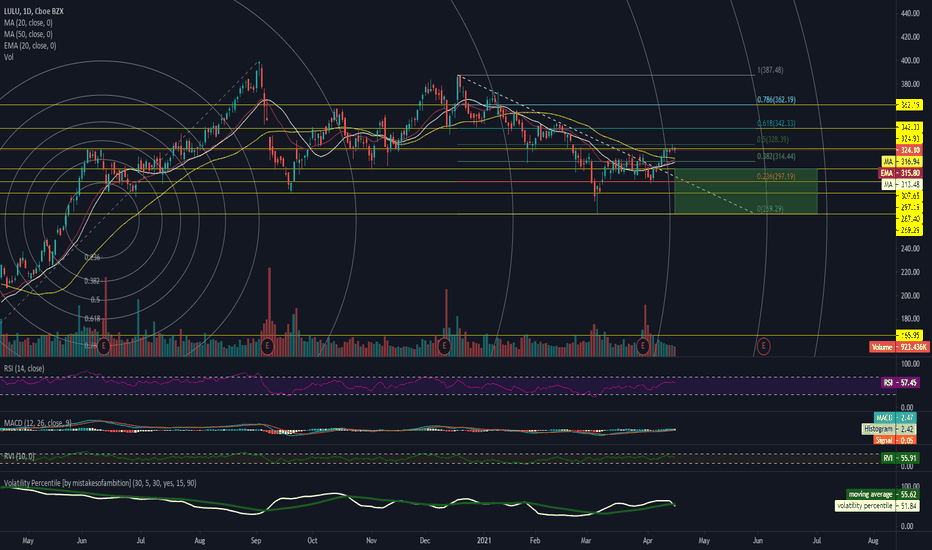Select the Fibonacci 0.618(342.33) level label
Viewport: 932px width, 550px height.
coord(776,124)
